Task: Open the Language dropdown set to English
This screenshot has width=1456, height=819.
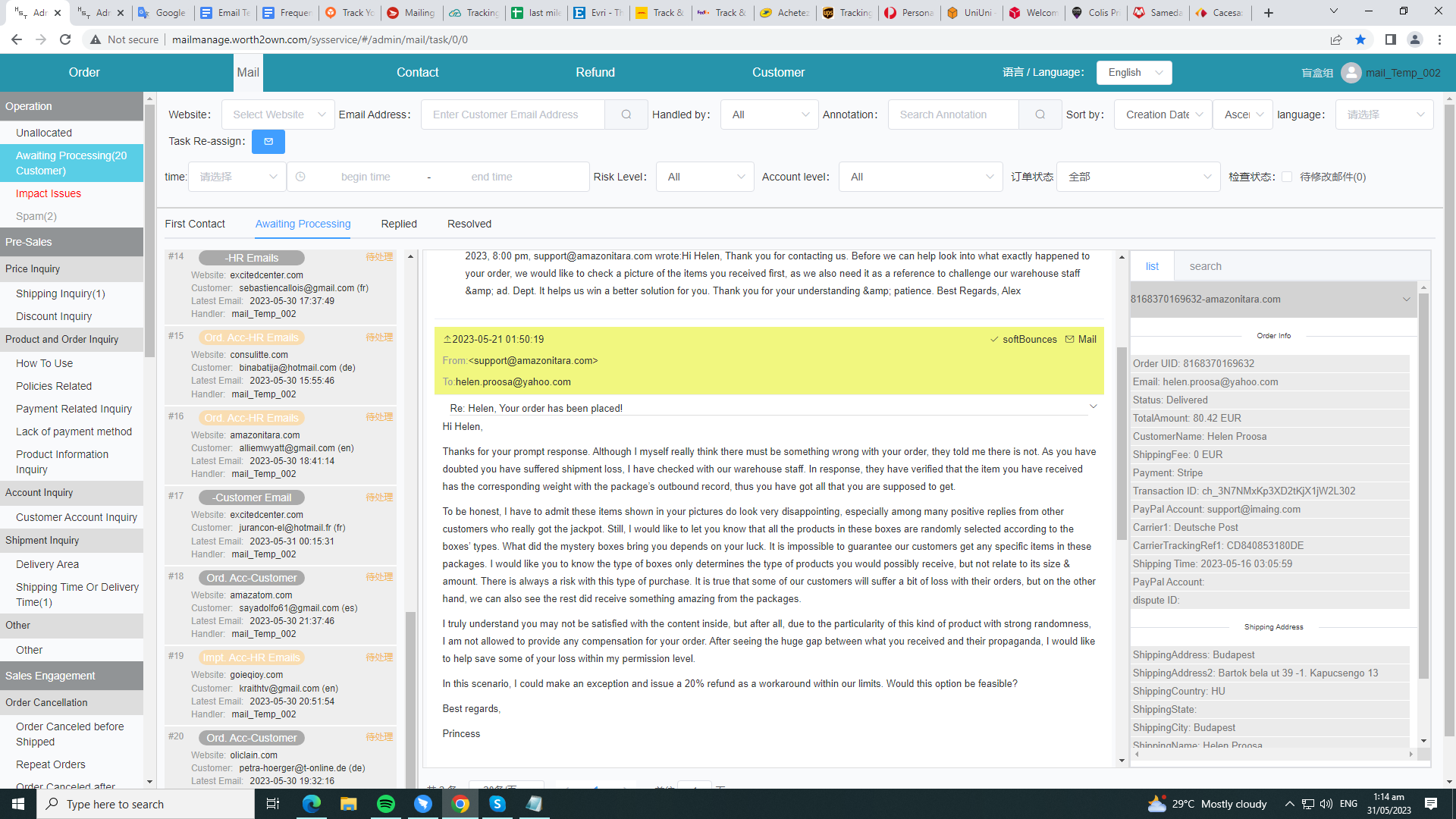Action: [1134, 73]
